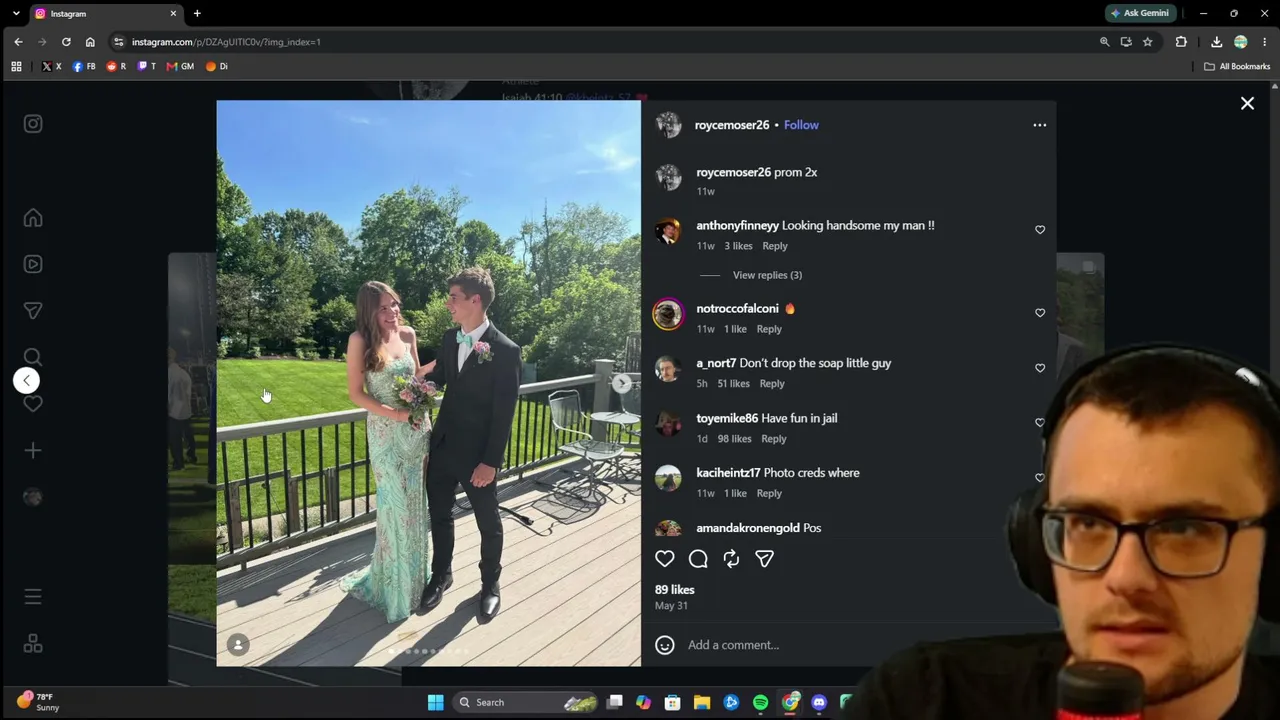Open Notifications heart icon in sidebar
This screenshot has width=1280, height=720.
(33, 404)
